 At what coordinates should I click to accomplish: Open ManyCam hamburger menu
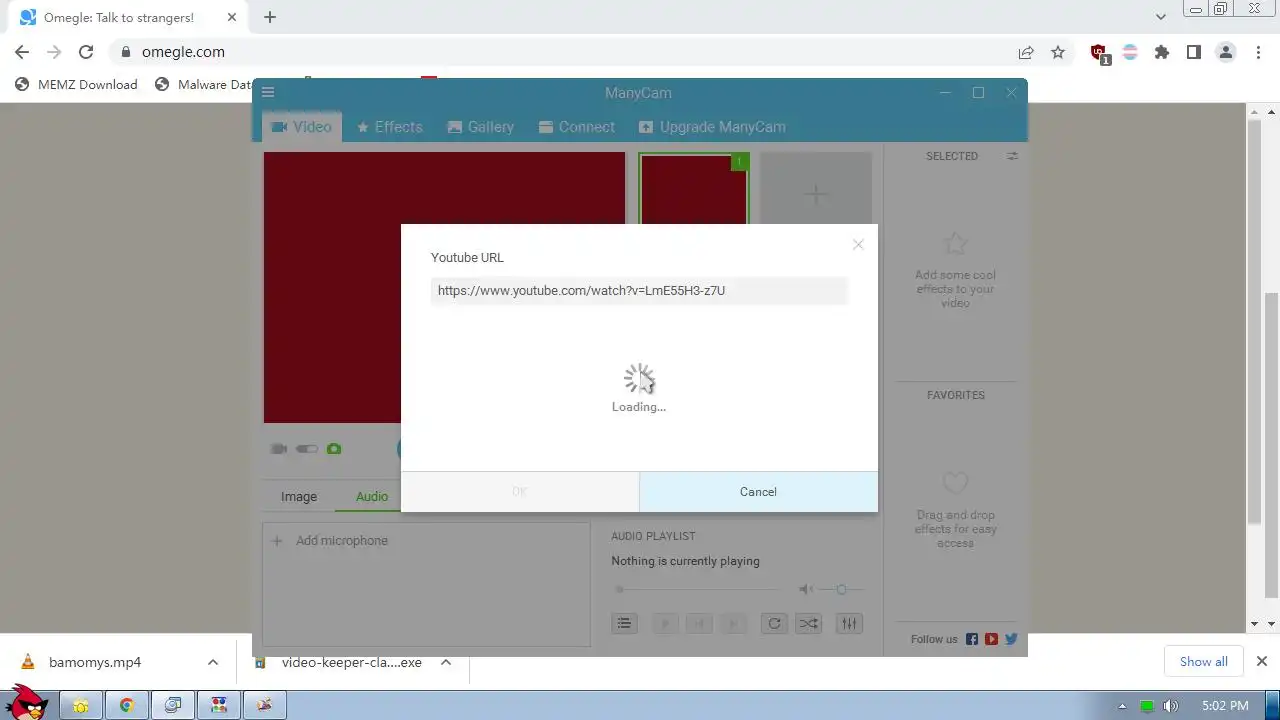(268, 92)
